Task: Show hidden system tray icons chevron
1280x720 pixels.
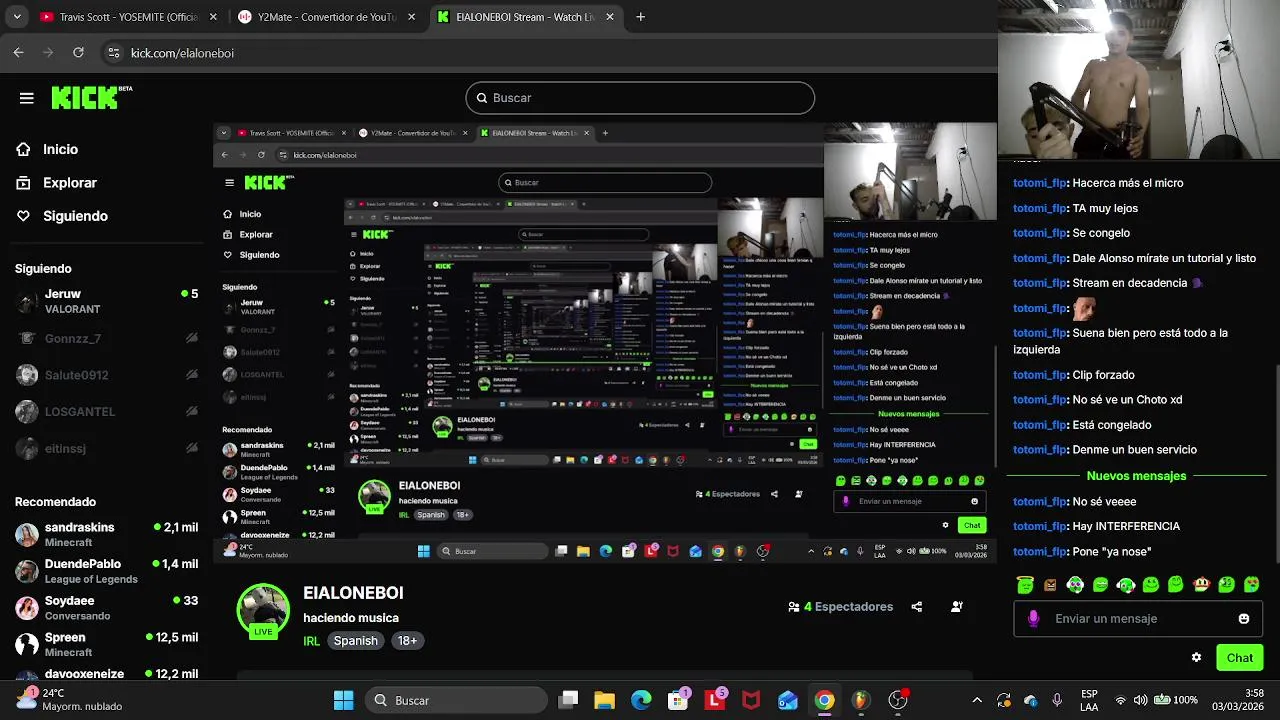Action: pyautogui.click(x=977, y=700)
